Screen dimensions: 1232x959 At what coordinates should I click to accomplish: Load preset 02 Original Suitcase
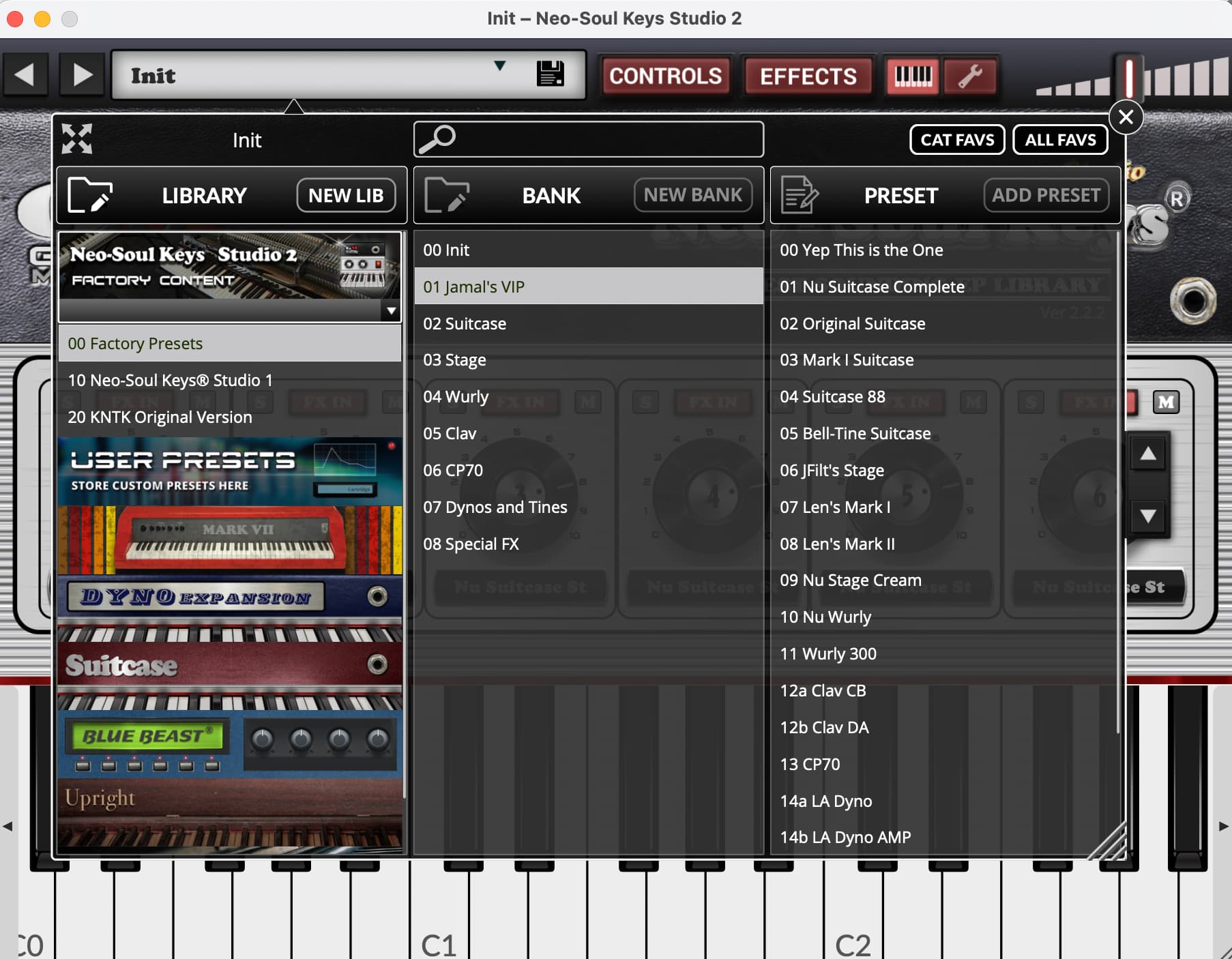(944, 323)
